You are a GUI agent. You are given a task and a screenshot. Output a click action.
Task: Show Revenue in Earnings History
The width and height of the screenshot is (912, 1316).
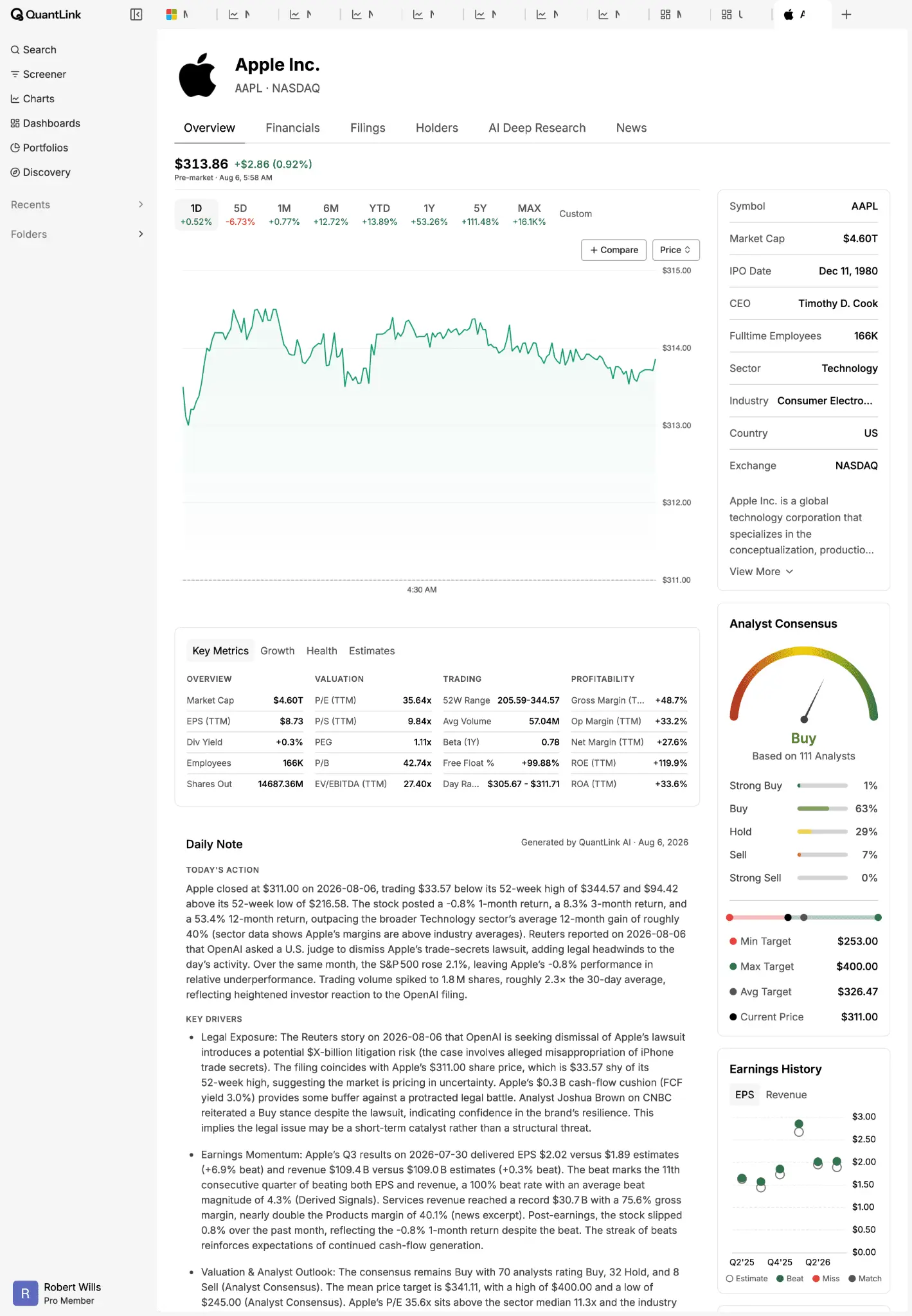(786, 1094)
